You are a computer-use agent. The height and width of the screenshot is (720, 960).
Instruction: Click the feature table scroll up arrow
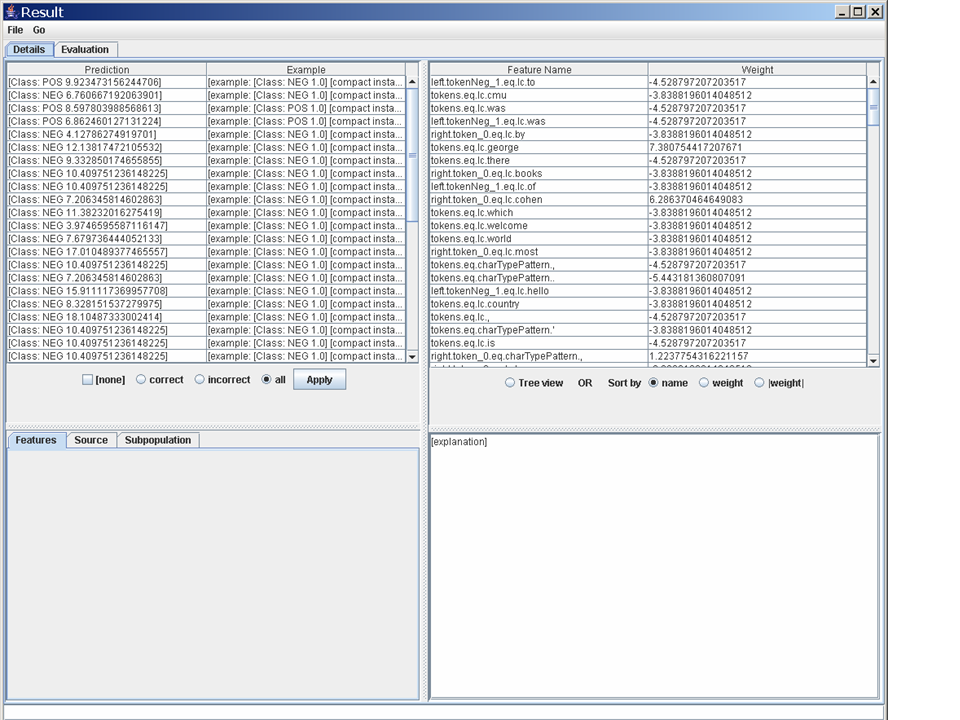click(873, 83)
